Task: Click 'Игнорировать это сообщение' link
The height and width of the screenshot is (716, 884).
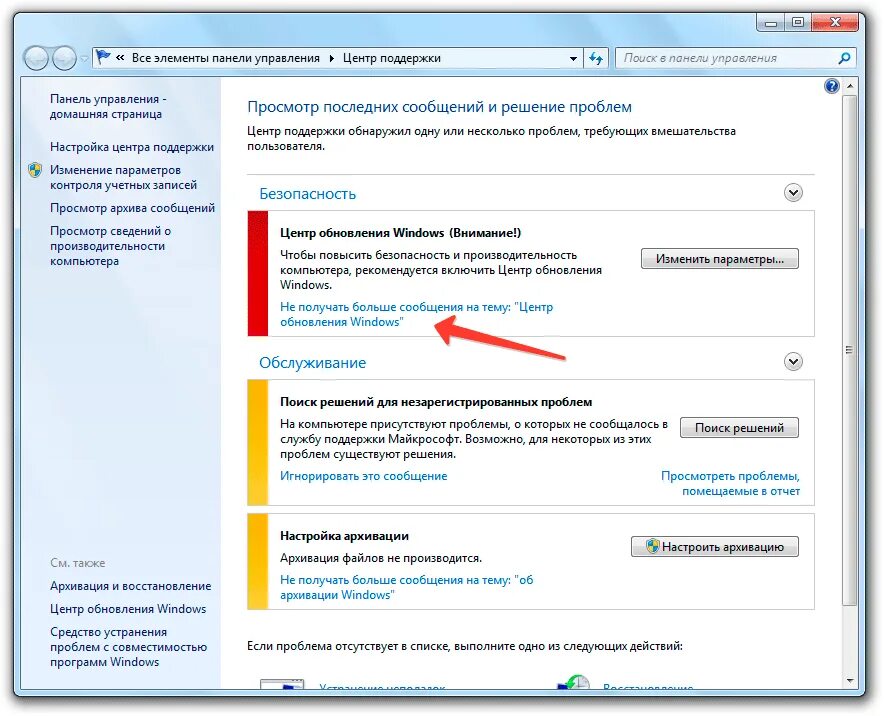Action: pos(364,476)
